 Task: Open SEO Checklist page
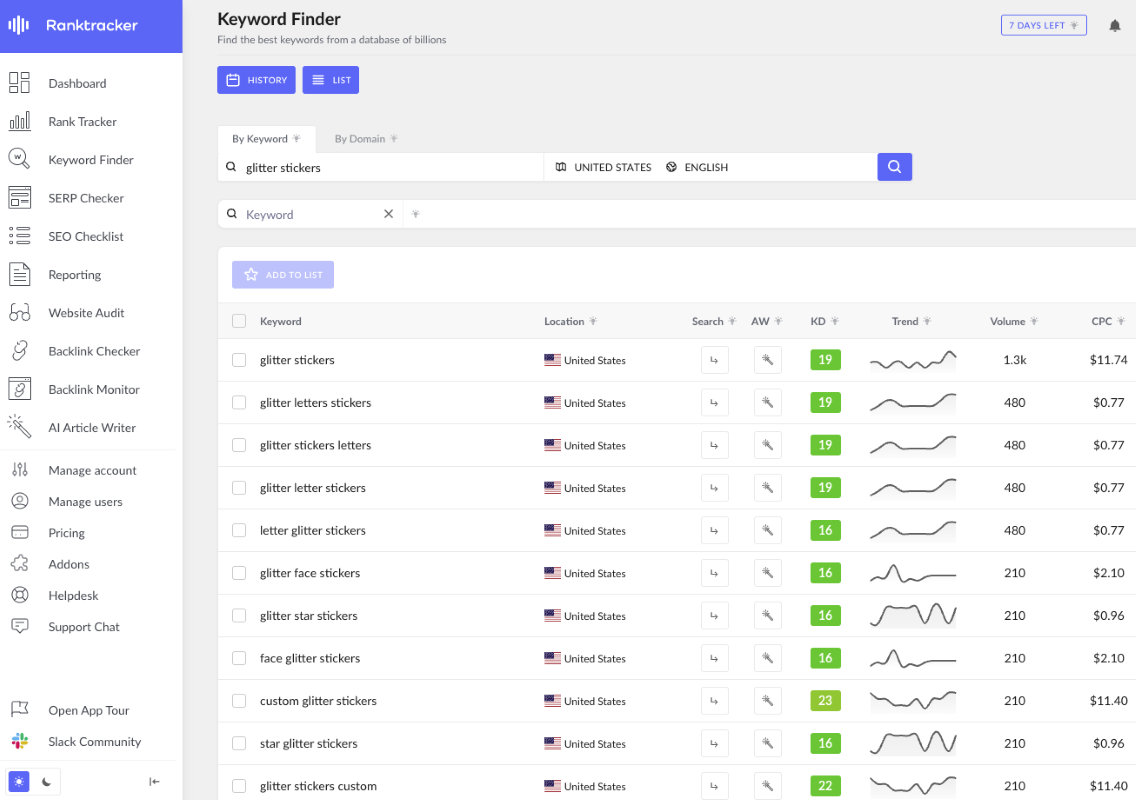click(x=85, y=236)
